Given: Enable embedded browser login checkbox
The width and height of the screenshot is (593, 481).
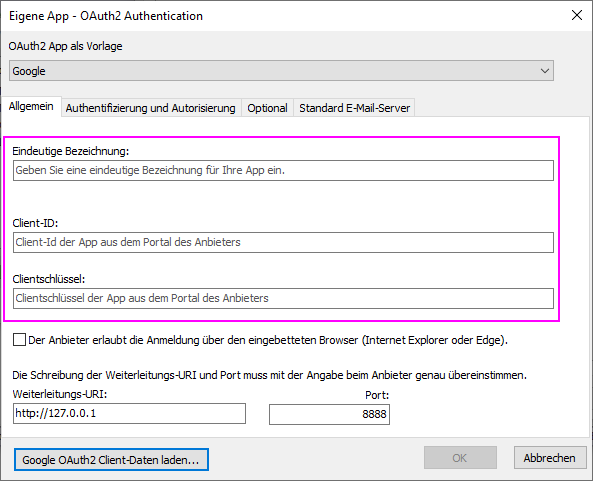Looking at the screenshot, I should [x=19, y=340].
